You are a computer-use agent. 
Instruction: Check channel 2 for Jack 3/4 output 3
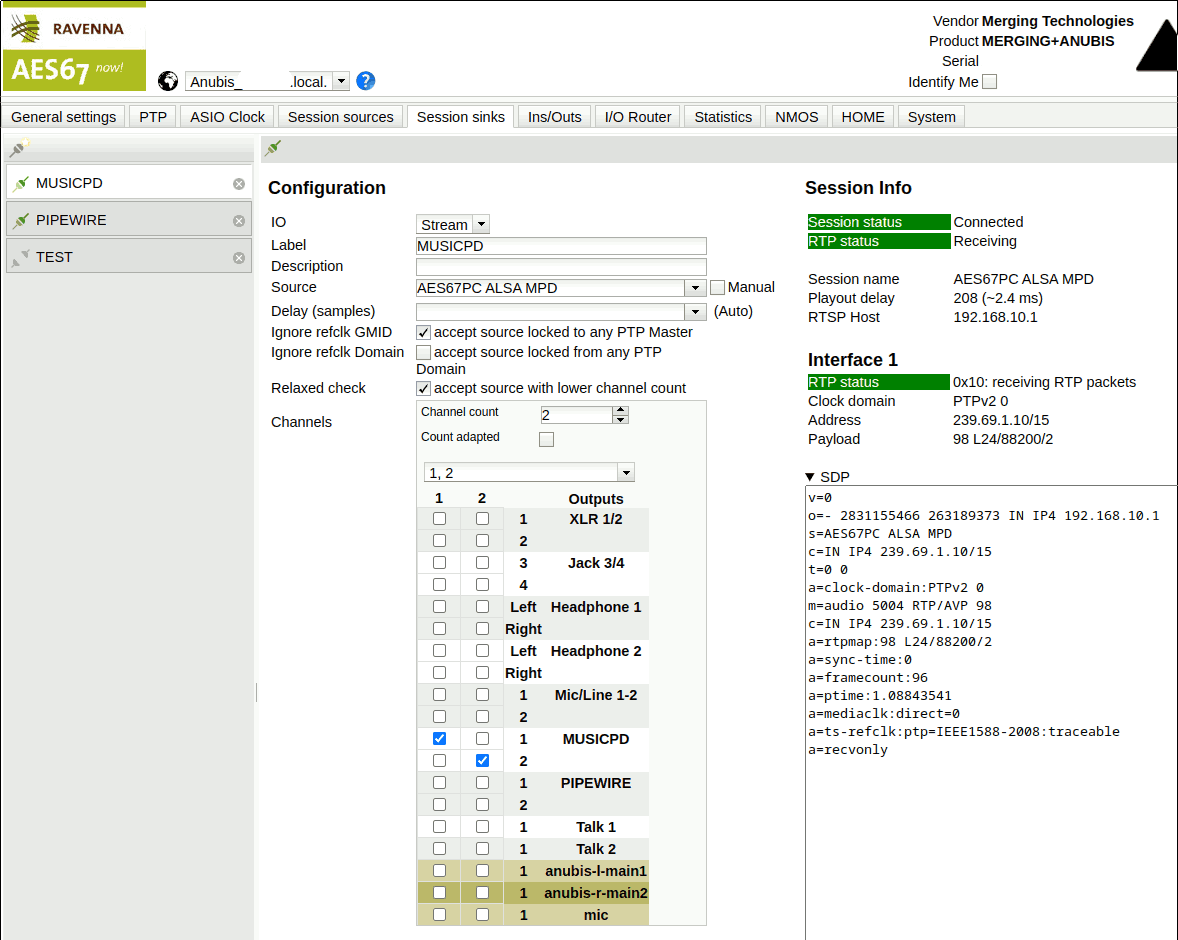[482, 563]
